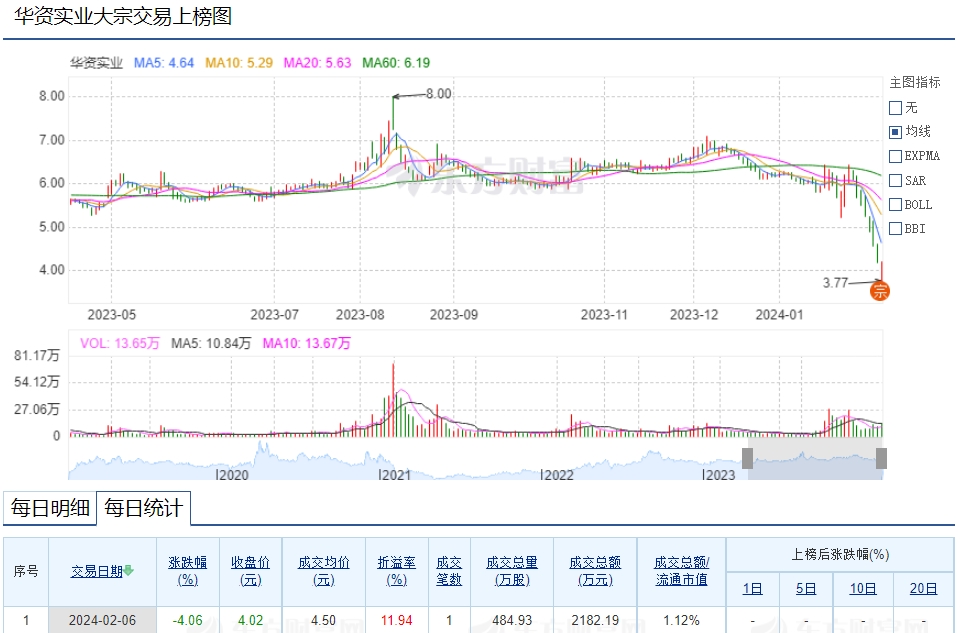
Task: Enable the EXPMA indicator
Action: point(896,156)
